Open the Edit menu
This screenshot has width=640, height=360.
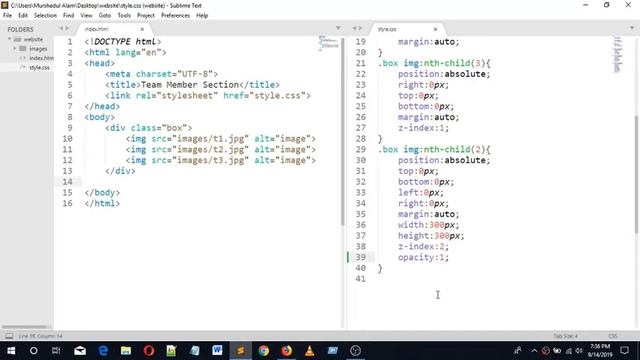(23, 15)
